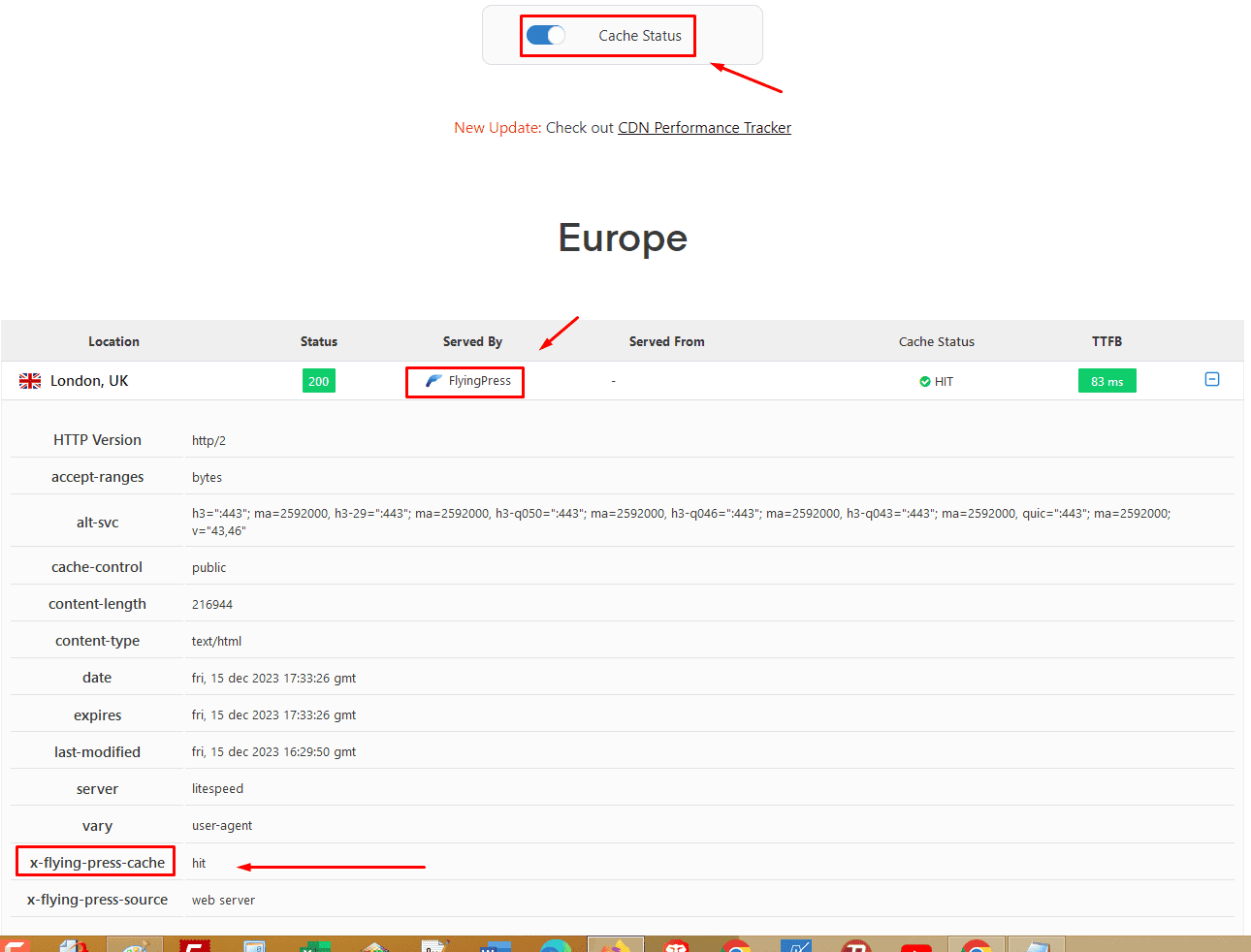Select the text/html content-type value
The height and width of the screenshot is (952, 1251).
(216, 641)
